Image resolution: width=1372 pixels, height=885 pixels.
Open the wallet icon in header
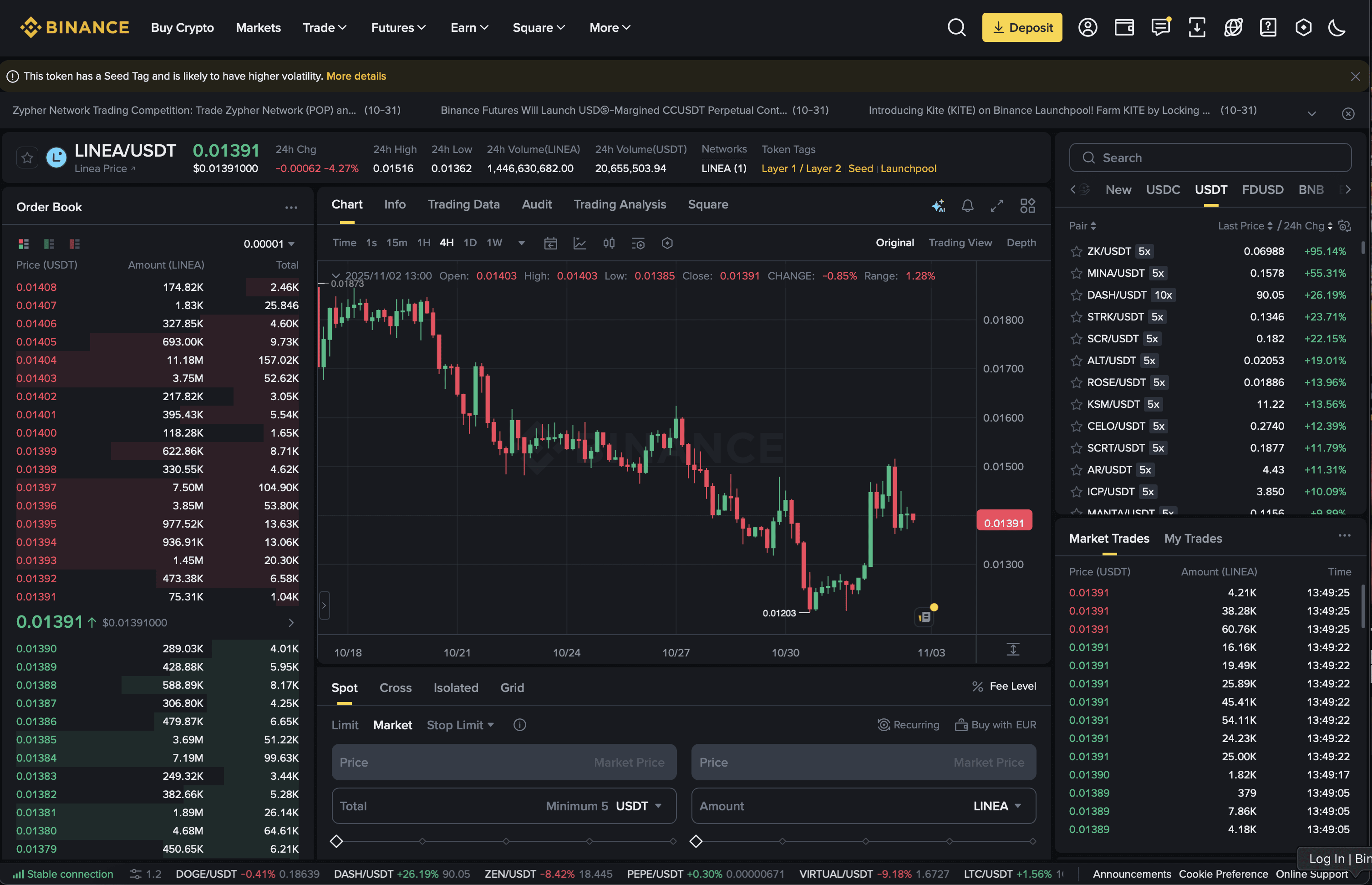pos(1124,28)
